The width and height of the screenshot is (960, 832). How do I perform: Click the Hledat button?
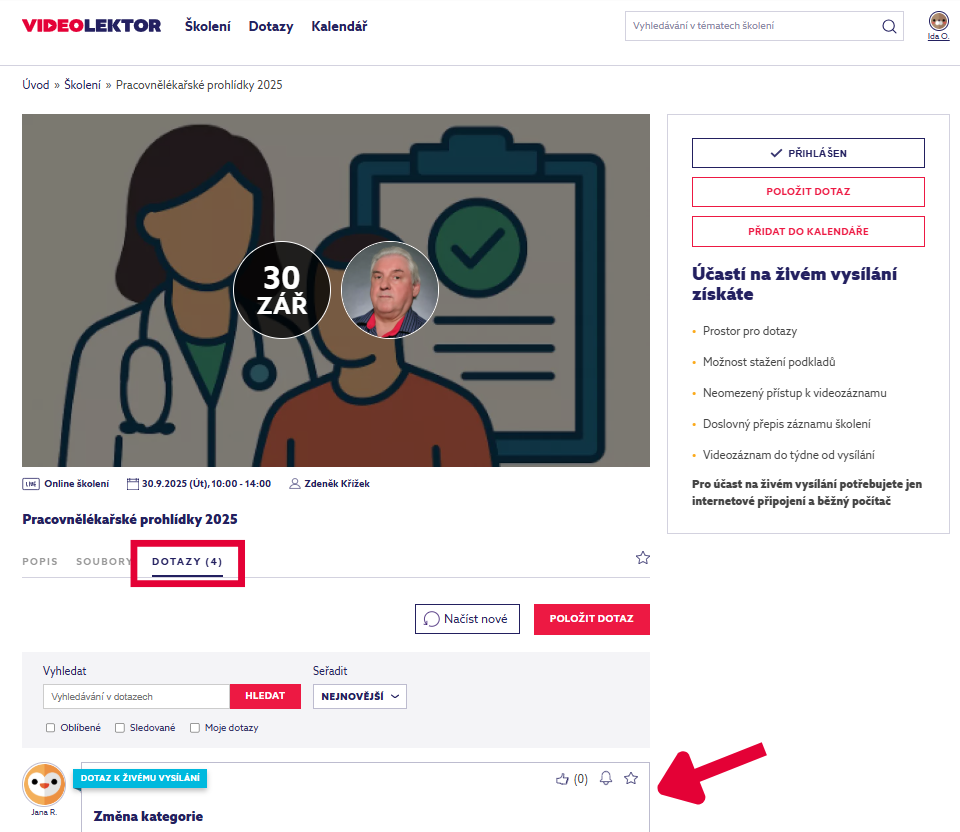coord(265,696)
